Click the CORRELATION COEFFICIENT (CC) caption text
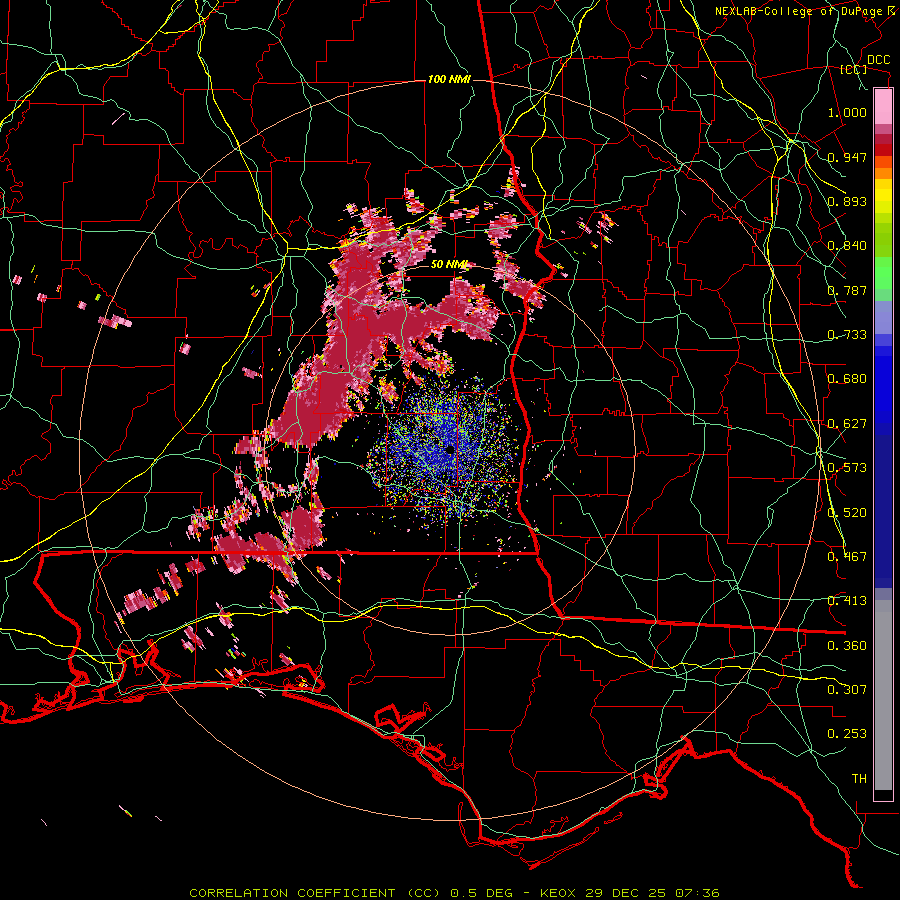This screenshot has width=900, height=900. click(x=315, y=893)
